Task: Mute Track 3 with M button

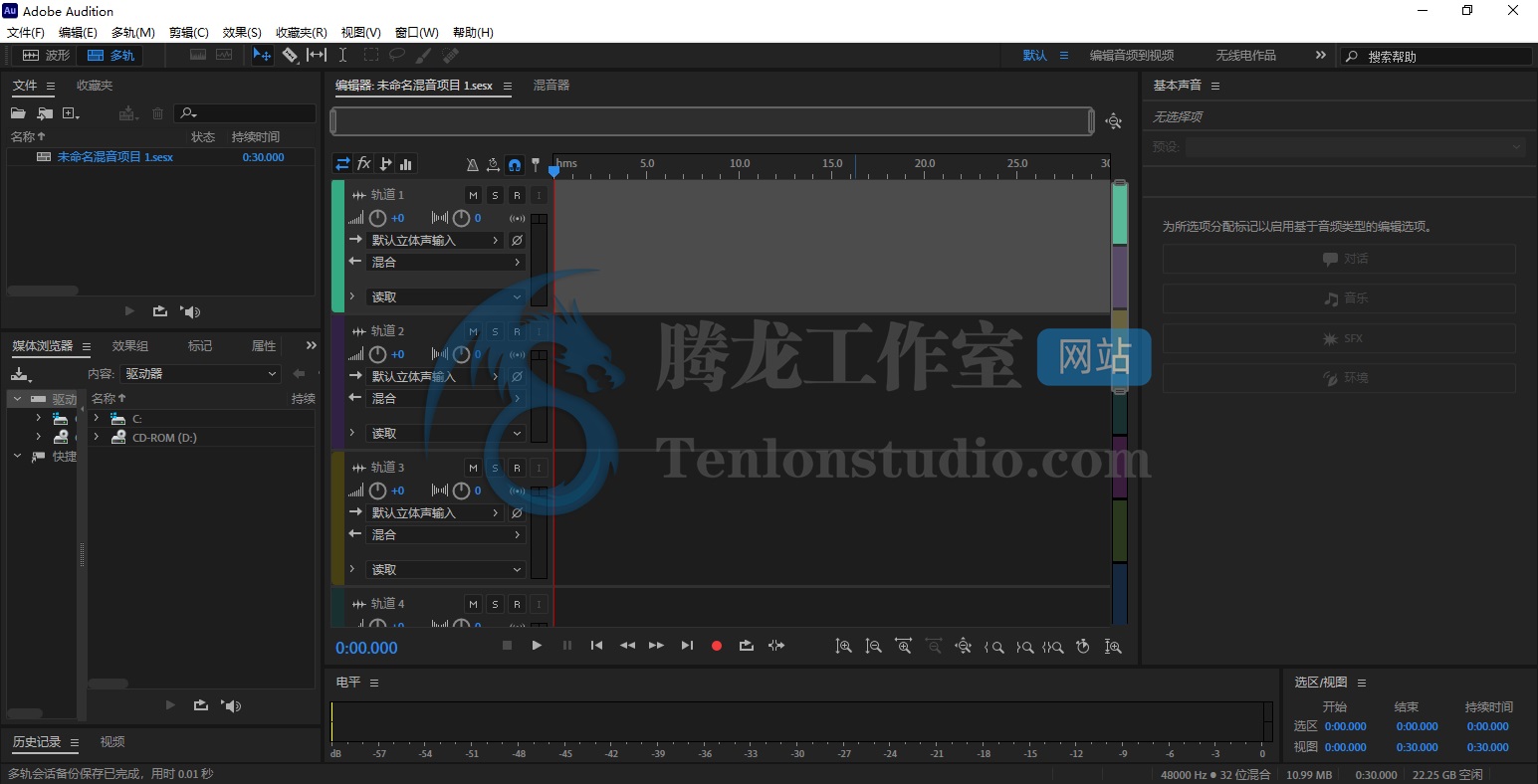Action: (x=473, y=468)
